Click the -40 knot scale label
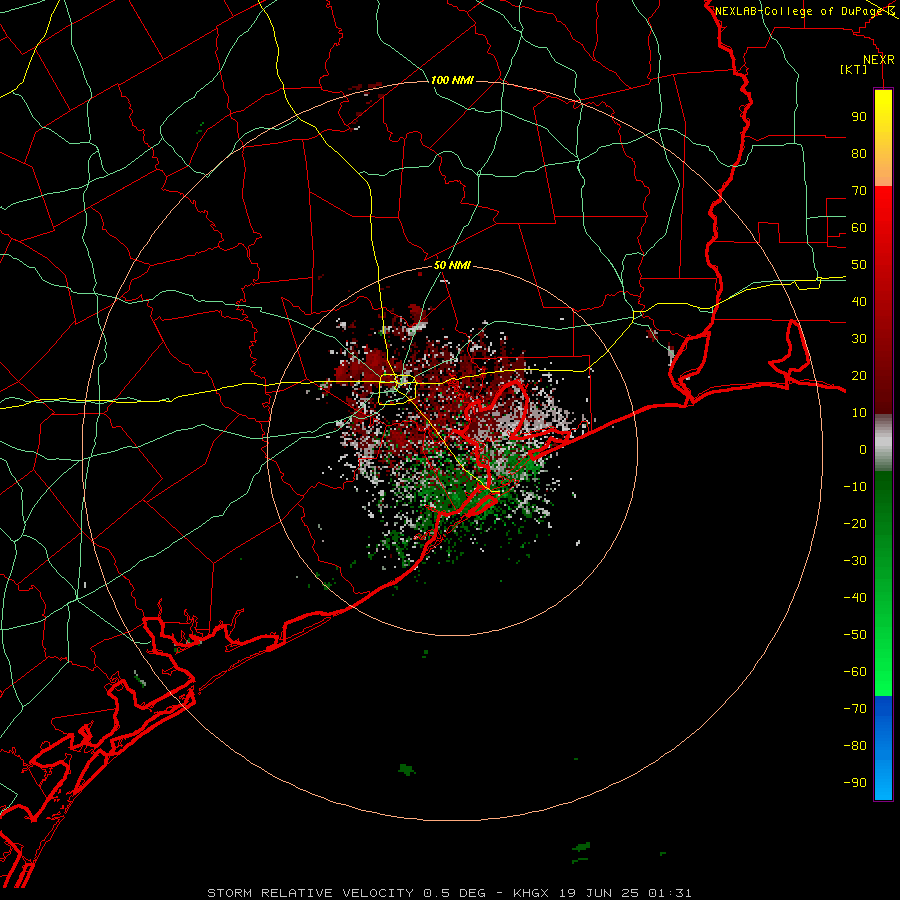Screen dimensions: 900x900 click(x=855, y=598)
